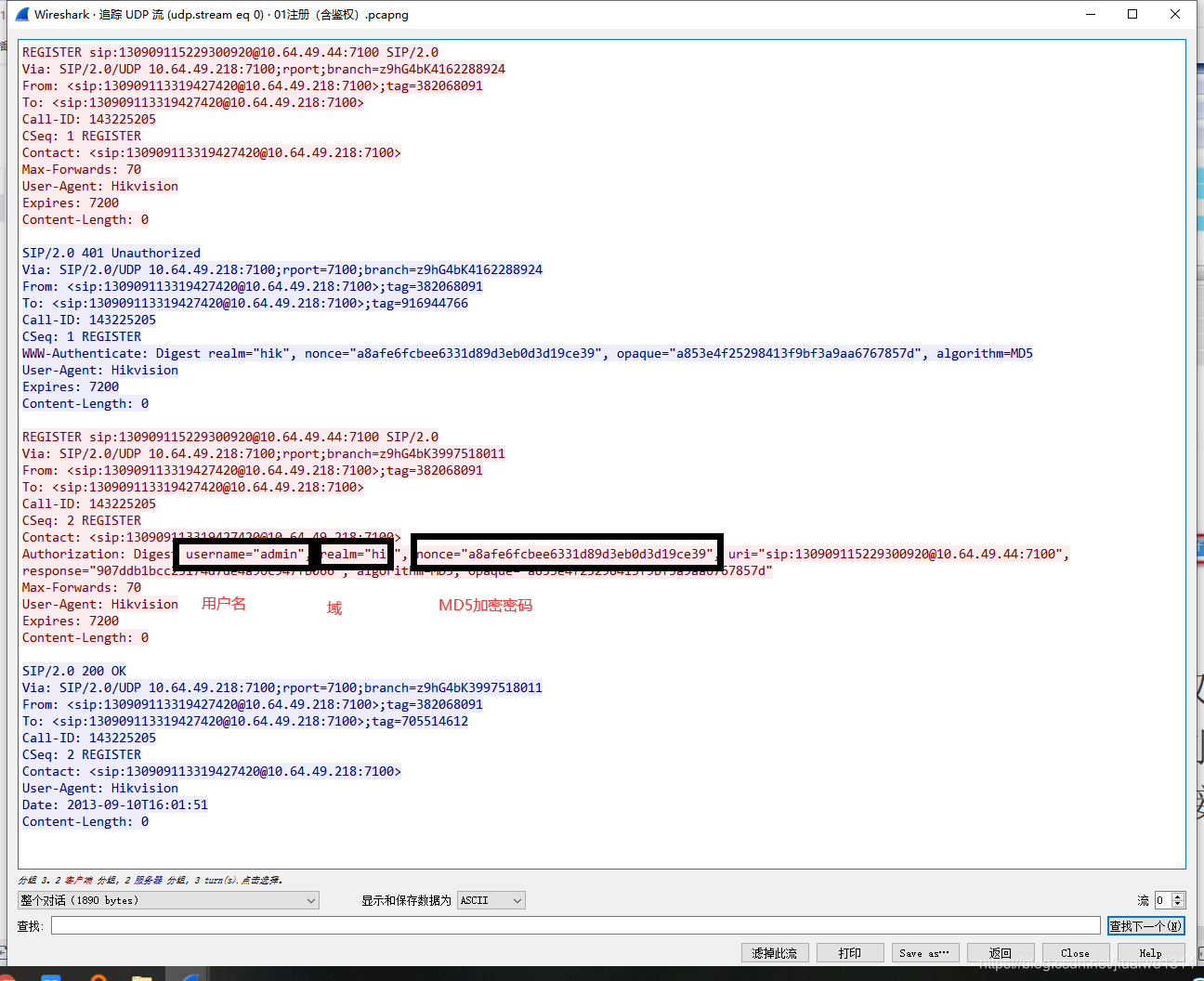Select the WWW-Authenticate Digest realm line

click(x=528, y=353)
